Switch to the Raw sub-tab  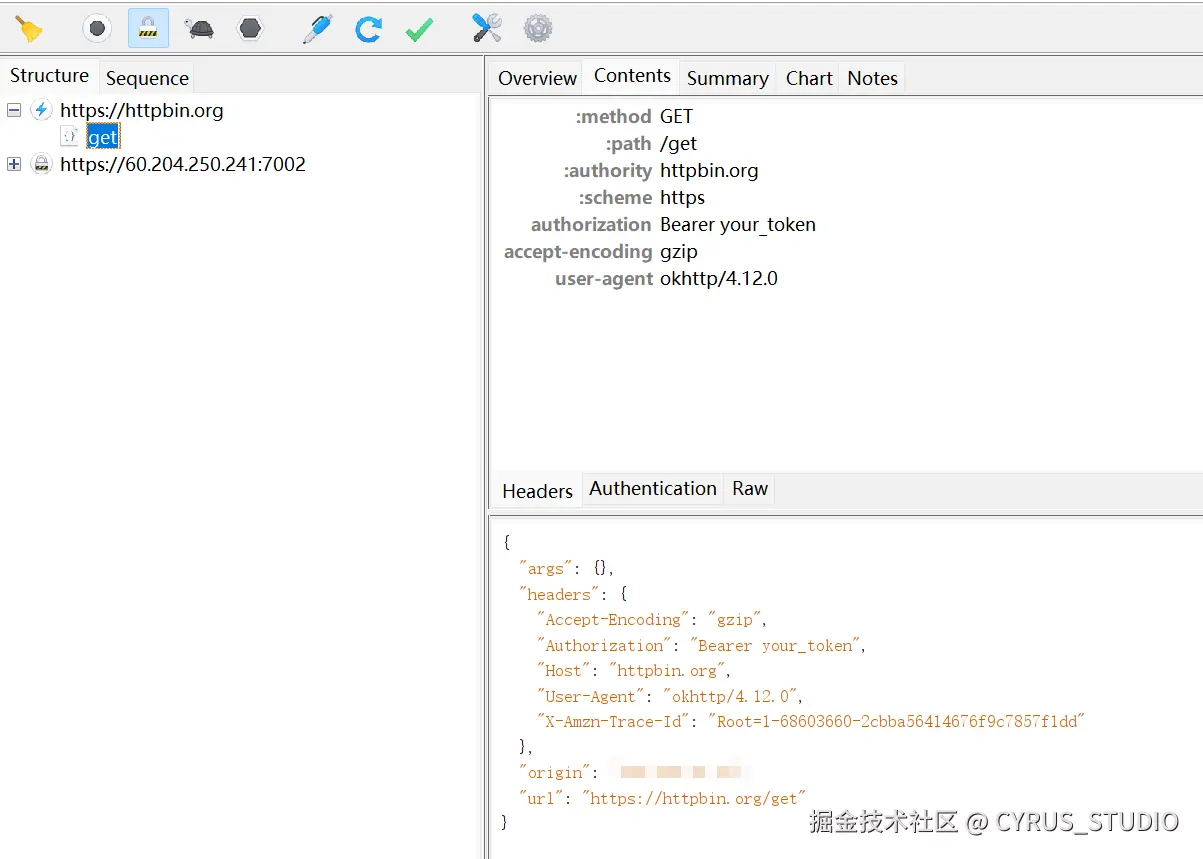click(750, 488)
